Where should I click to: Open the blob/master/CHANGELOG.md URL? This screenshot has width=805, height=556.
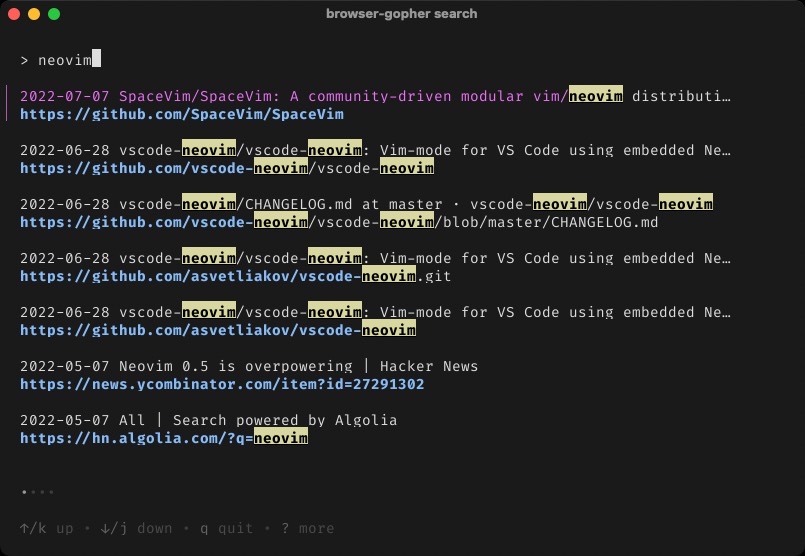pos(339,222)
